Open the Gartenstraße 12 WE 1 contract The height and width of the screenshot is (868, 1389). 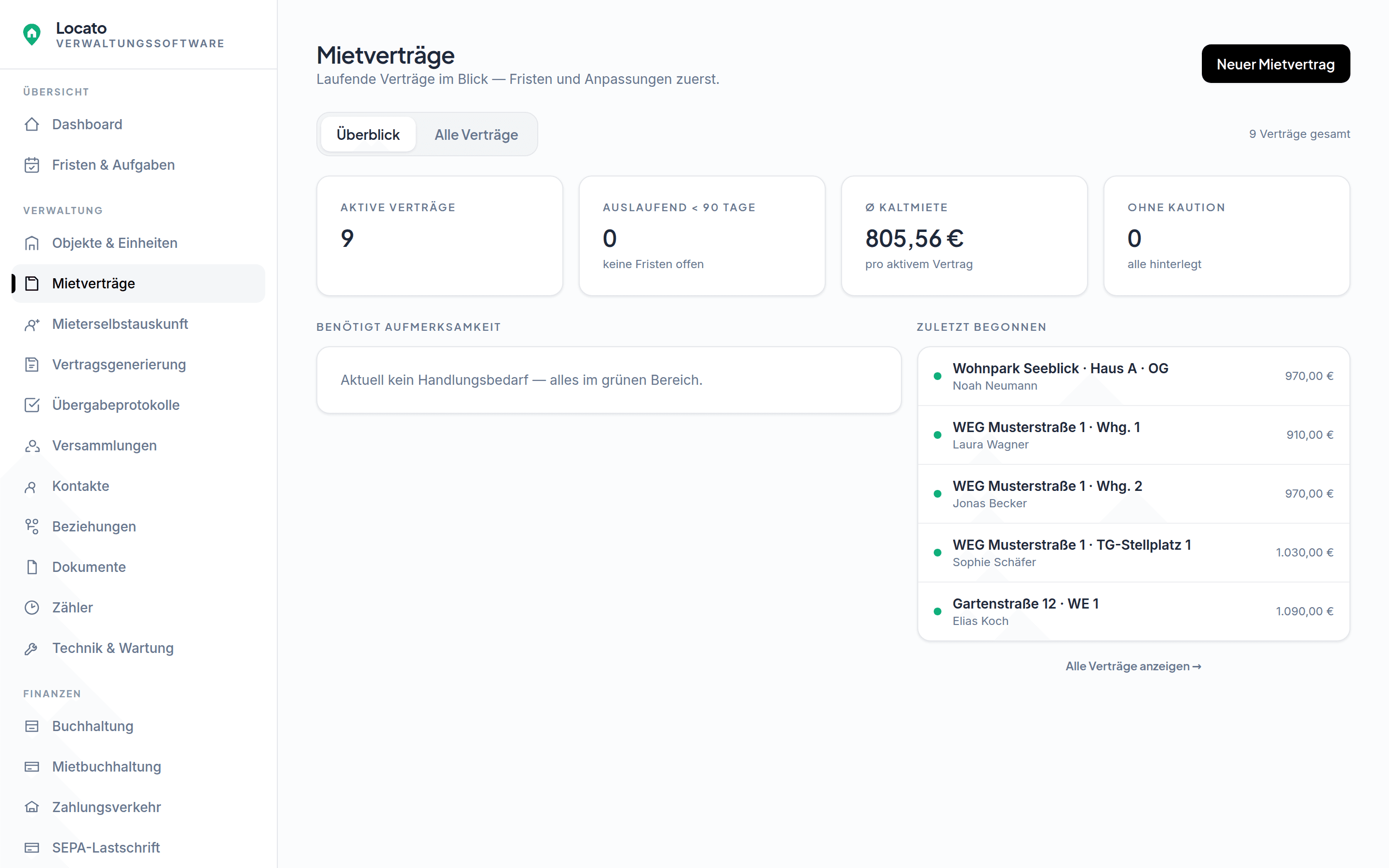tap(1133, 611)
